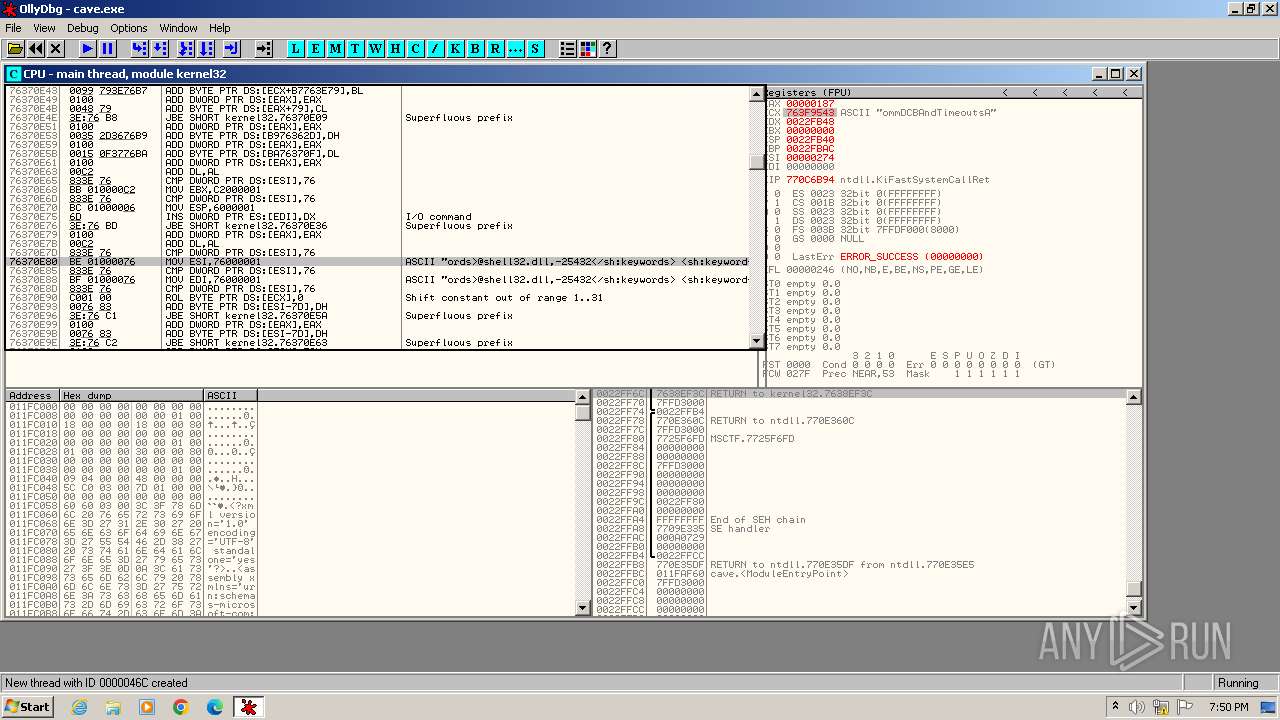Show Executable modules via E button
1280x720 pixels.
(x=315, y=48)
